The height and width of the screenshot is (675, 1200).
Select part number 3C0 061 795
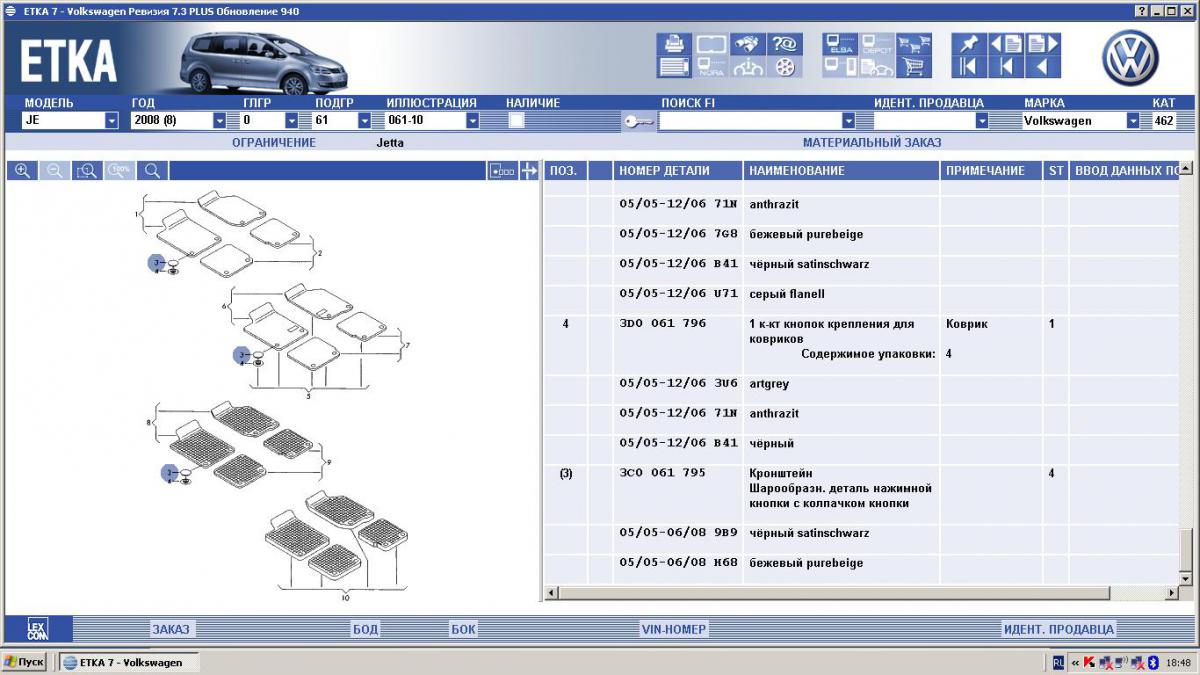click(663, 473)
